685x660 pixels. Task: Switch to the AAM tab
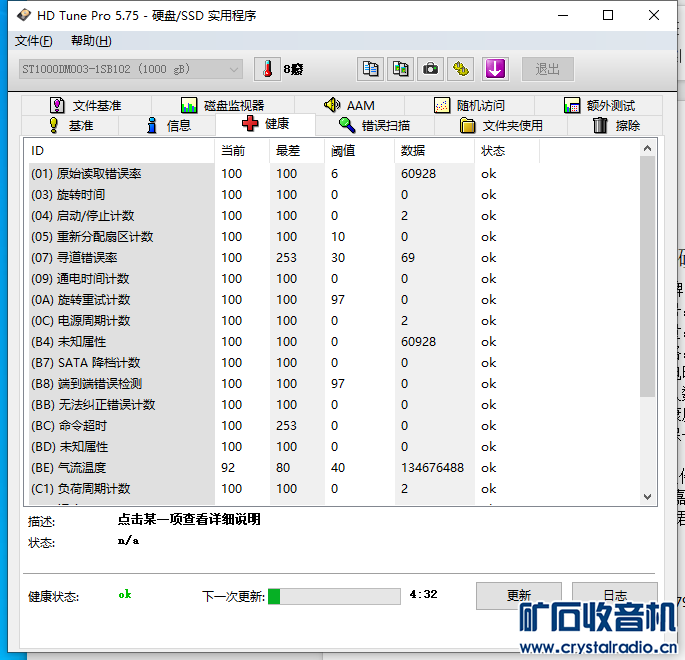coord(349,105)
